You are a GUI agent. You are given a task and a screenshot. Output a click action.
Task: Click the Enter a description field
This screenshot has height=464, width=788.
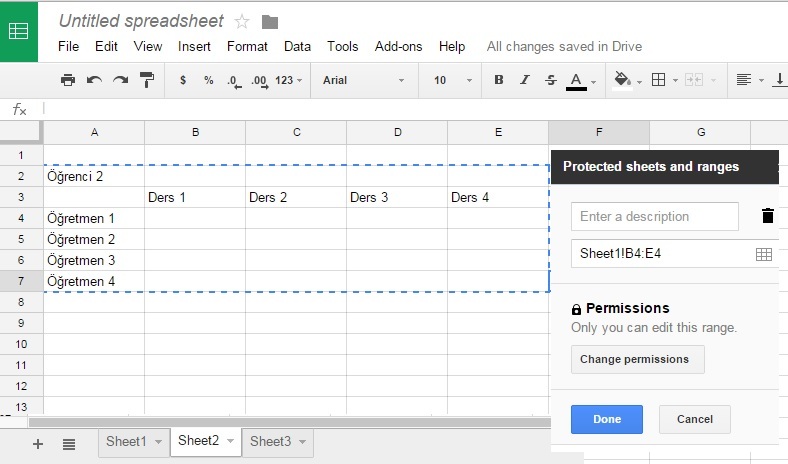click(x=654, y=217)
